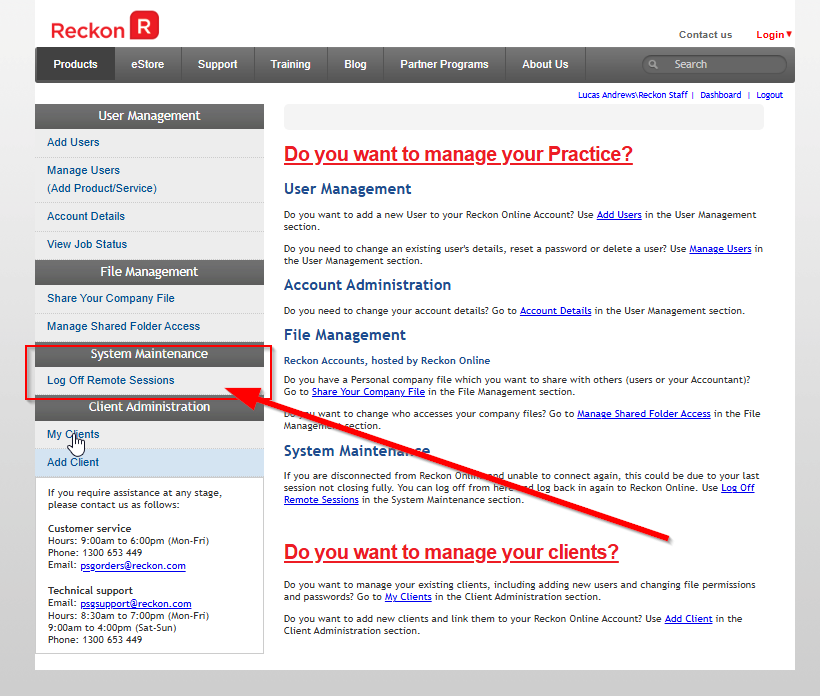Click 'Reckon Accounts, hosted by Reckon Online' subheading

click(x=387, y=361)
